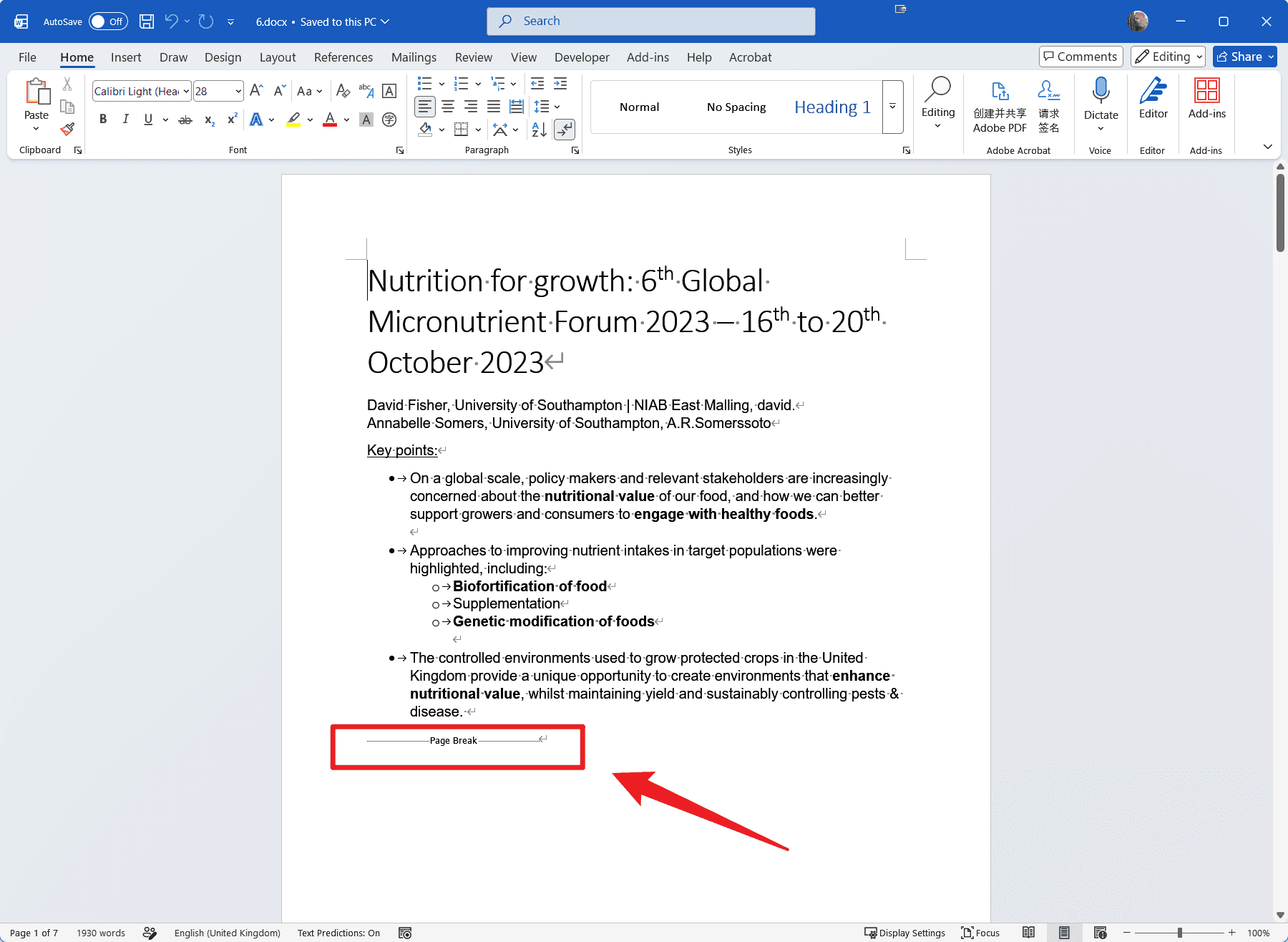Click the Increase Indent icon
Screen dimensions: 1288x942
[560, 84]
